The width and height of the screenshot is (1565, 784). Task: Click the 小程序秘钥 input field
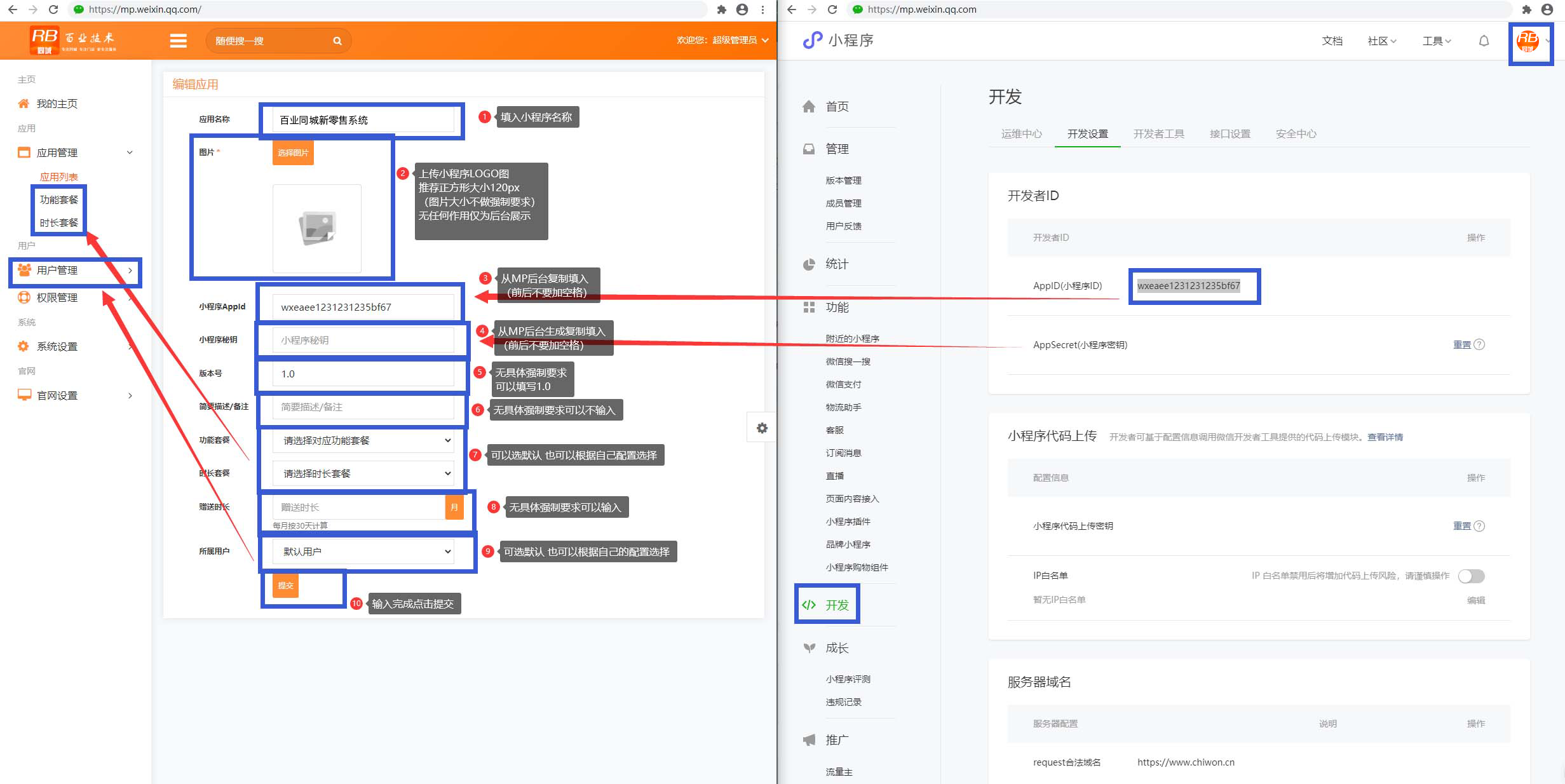click(363, 341)
